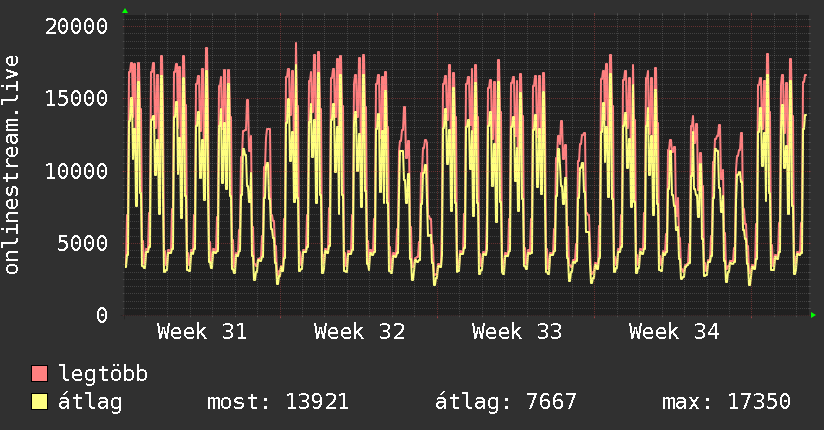Click the max: 17350 statistic
The image size is (824, 430).
tap(726, 402)
